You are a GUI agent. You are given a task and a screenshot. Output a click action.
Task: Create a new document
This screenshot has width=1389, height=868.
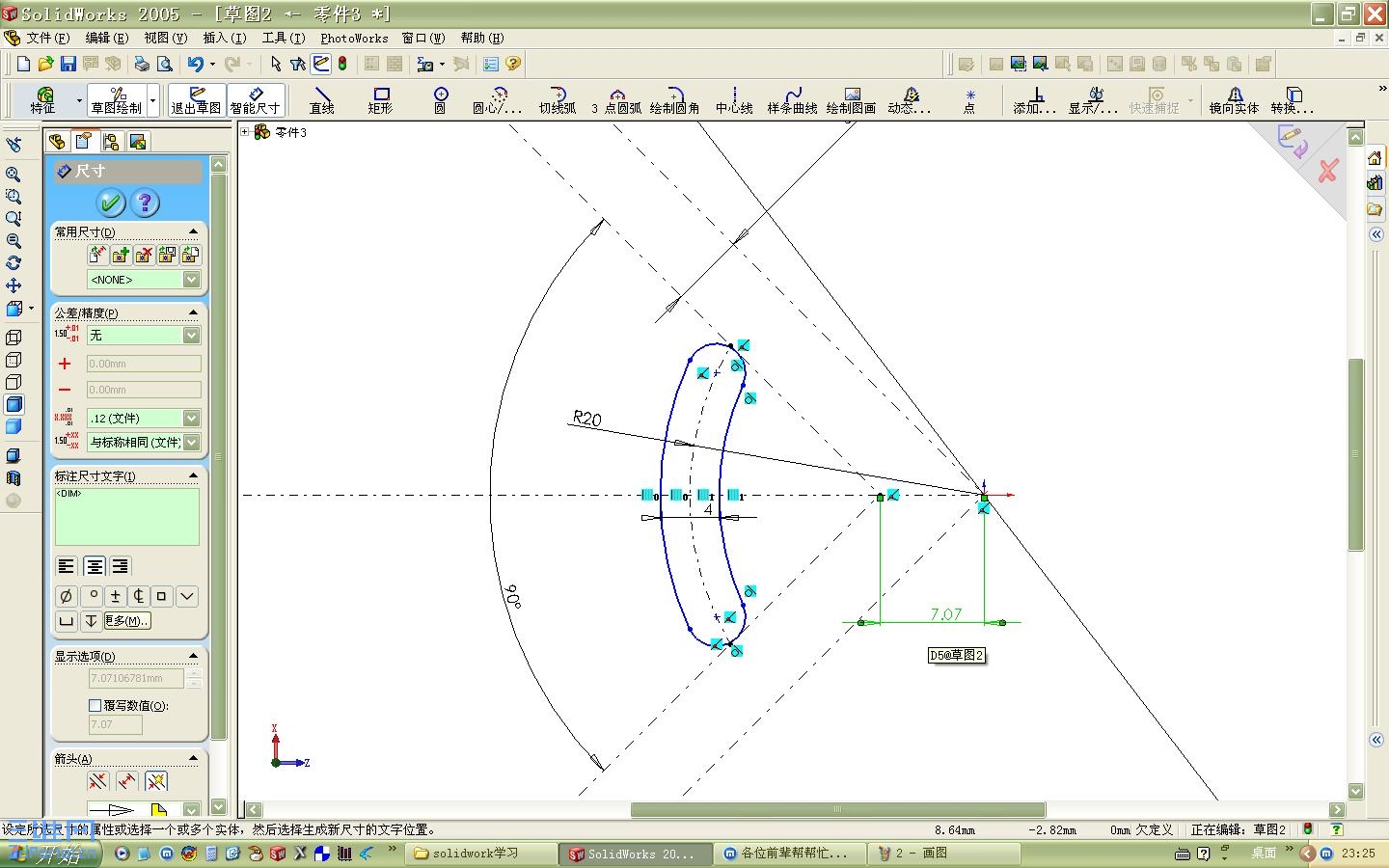[x=23, y=64]
